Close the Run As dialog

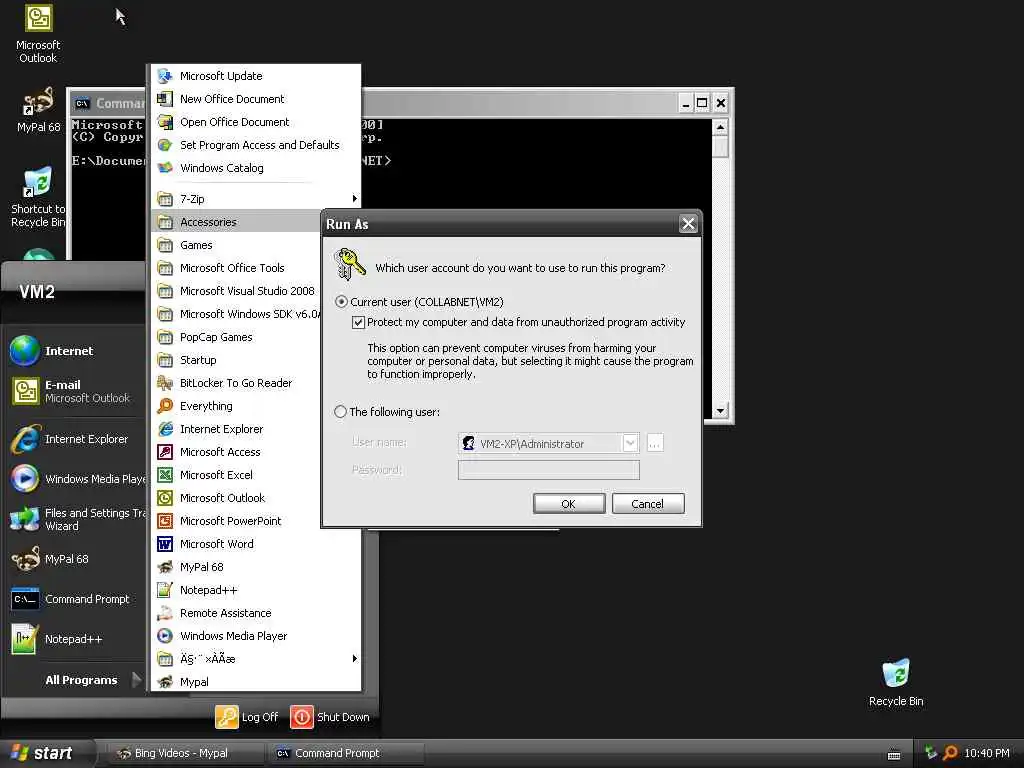688,224
